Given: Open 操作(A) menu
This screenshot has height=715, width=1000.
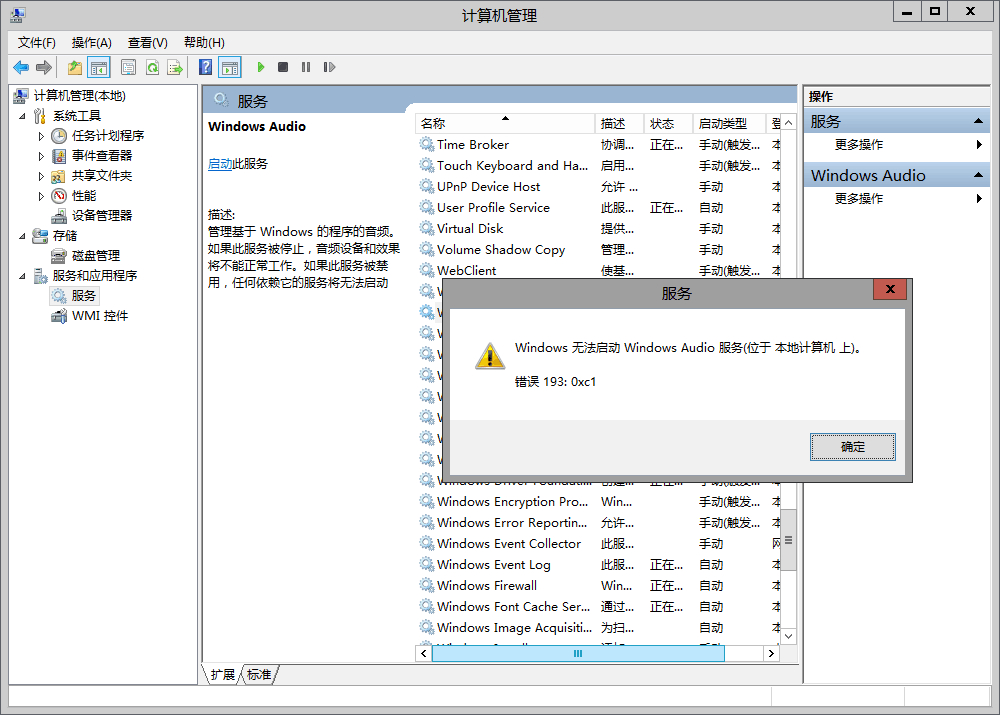Looking at the screenshot, I should (x=91, y=43).
